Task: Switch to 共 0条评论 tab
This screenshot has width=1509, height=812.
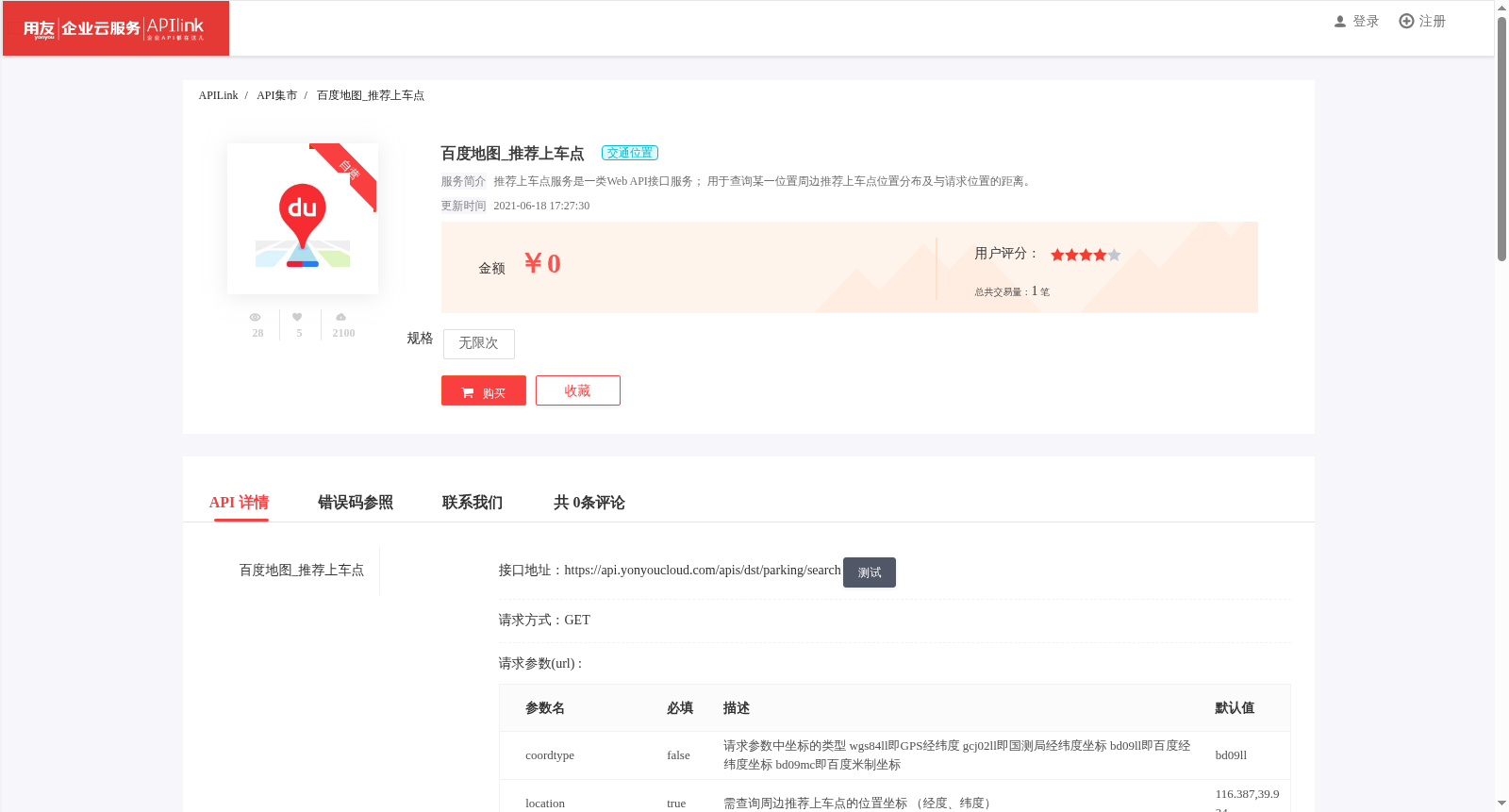Action: pos(589,503)
